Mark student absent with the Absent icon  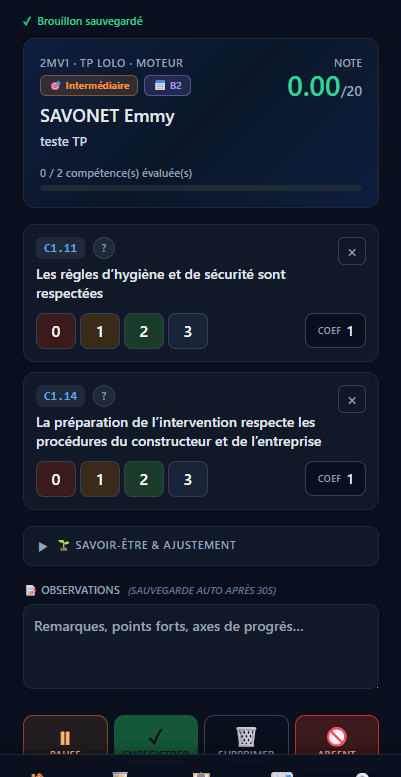pos(337,735)
